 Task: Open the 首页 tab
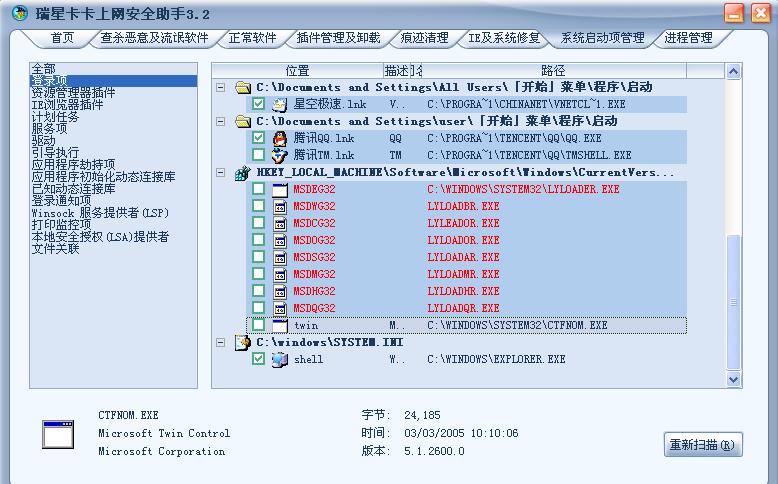pyautogui.click(x=63, y=38)
